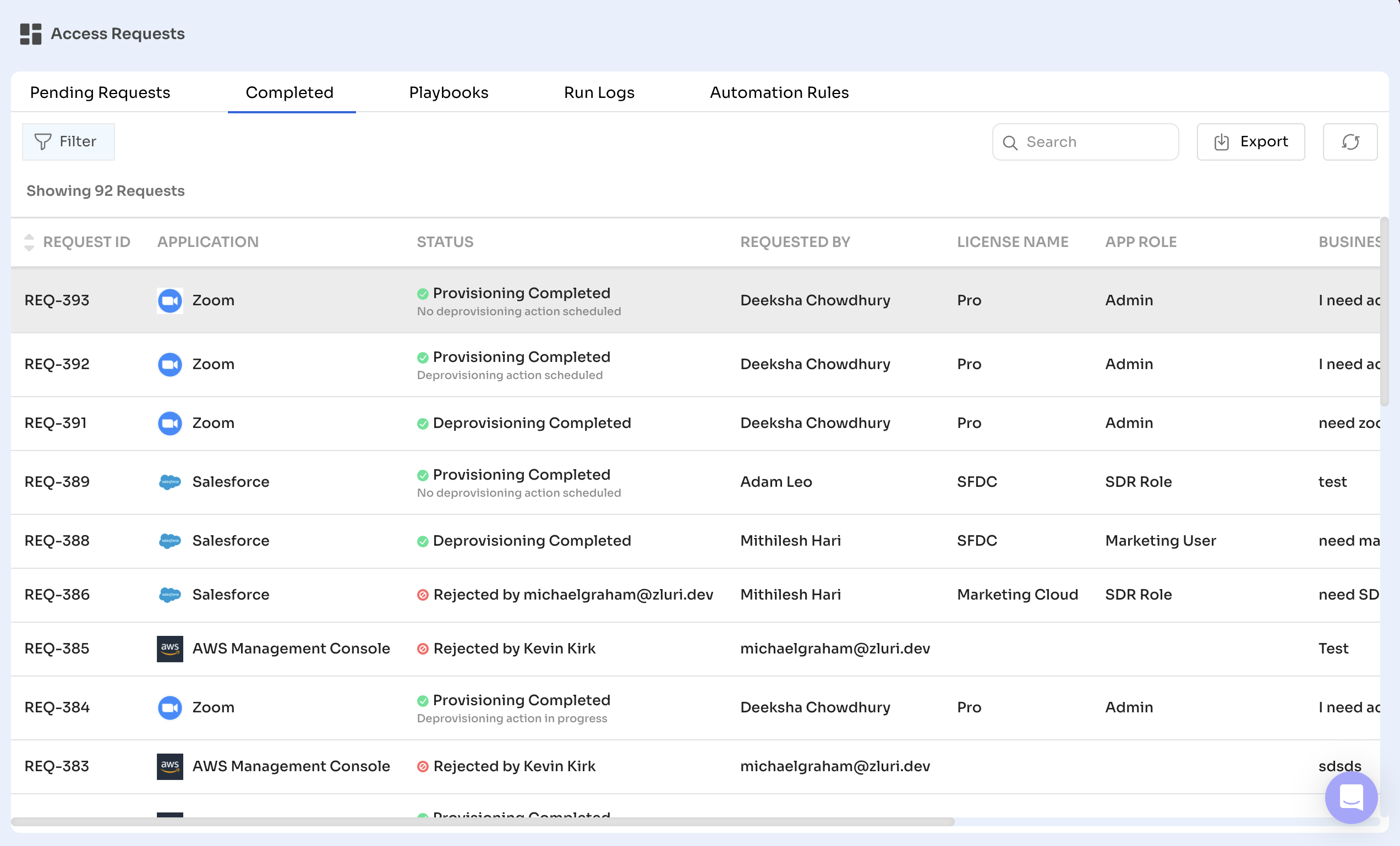Open request REQ-391

56,423
